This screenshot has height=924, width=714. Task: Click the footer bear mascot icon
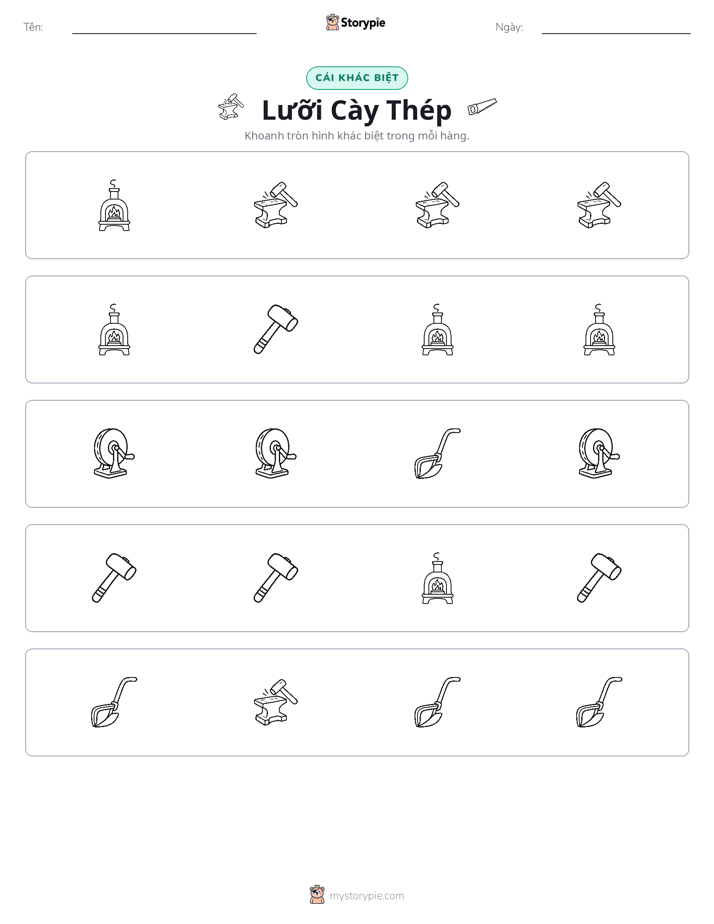click(x=317, y=895)
